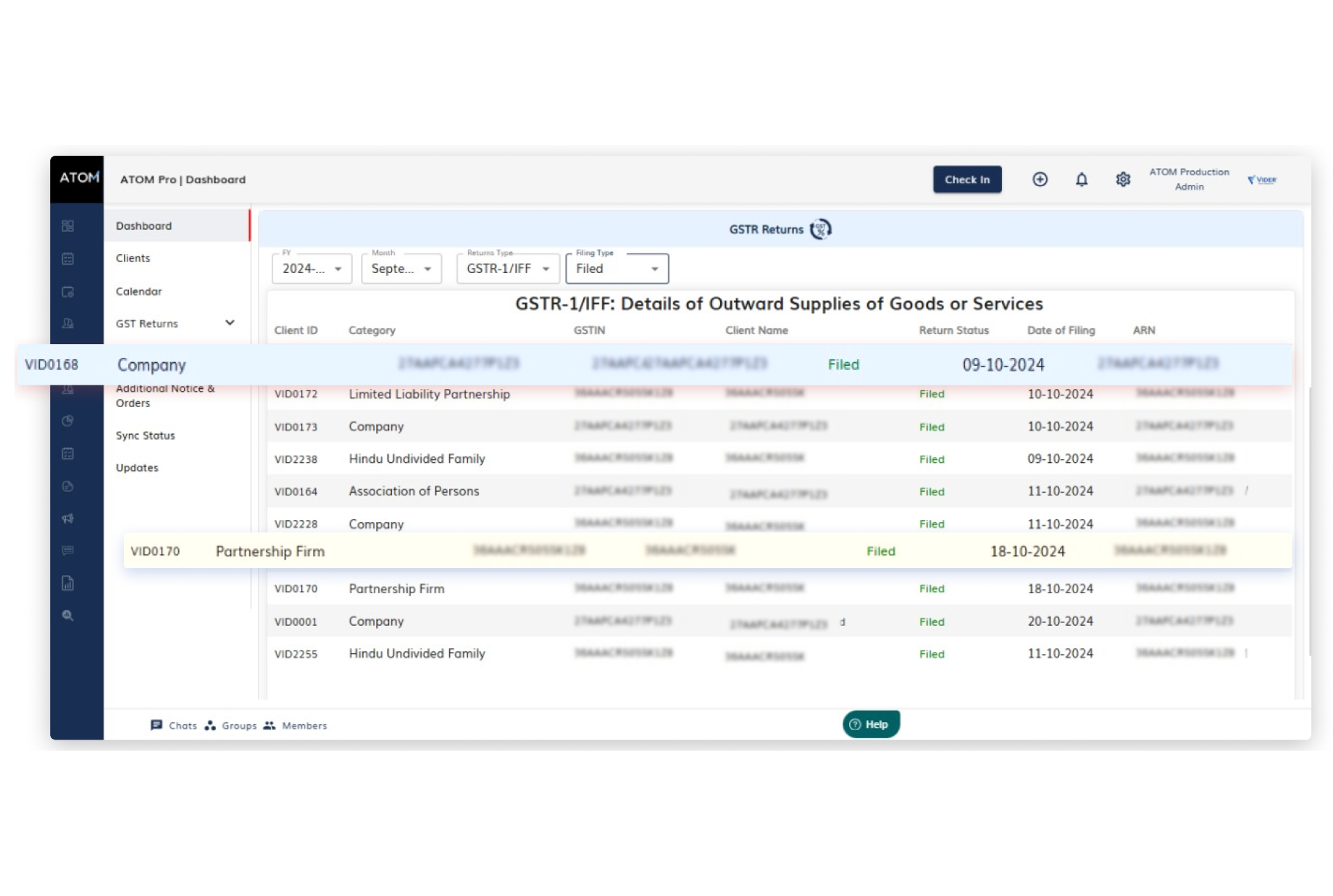Open Chats link in footer

point(183,726)
